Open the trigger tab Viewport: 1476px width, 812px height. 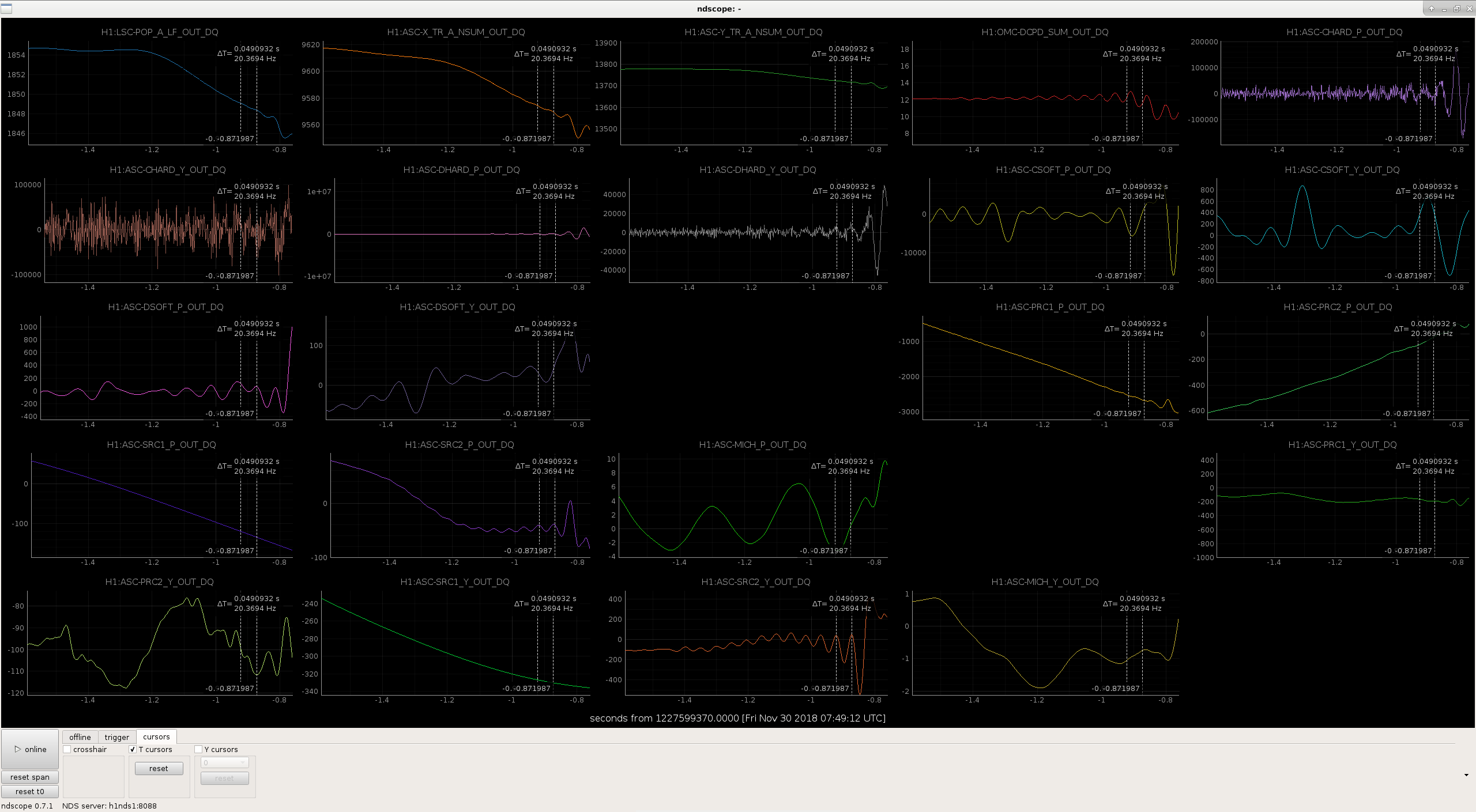coord(117,737)
